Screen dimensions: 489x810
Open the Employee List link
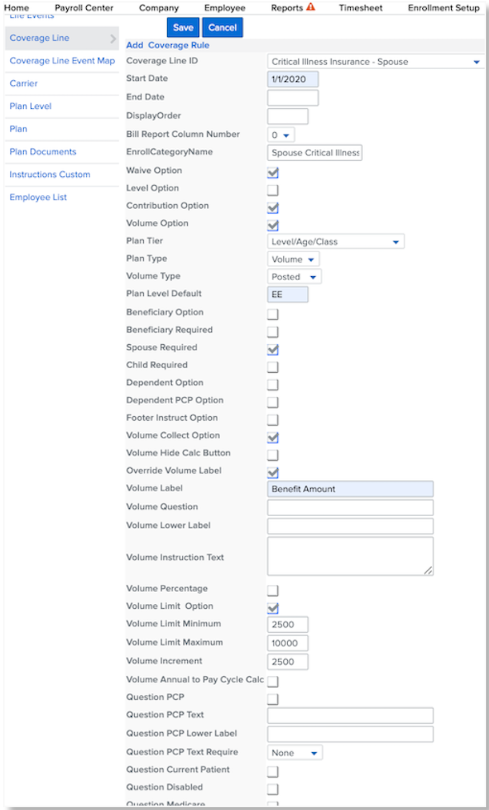click(x=38, y=197)
